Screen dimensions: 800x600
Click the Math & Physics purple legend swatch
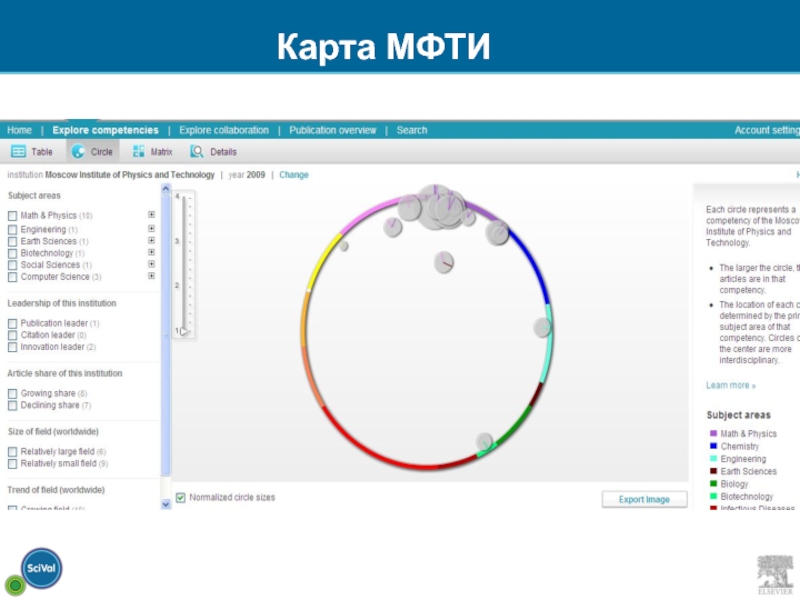(x=713, y=433)
